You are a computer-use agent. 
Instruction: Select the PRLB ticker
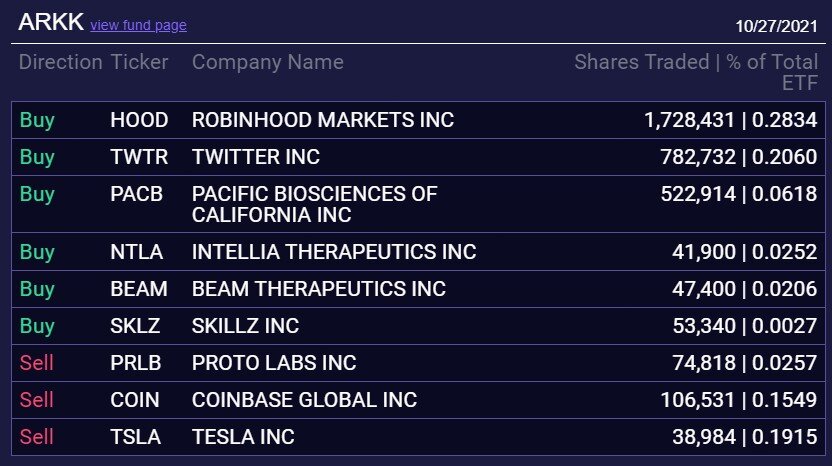[135, 363]
